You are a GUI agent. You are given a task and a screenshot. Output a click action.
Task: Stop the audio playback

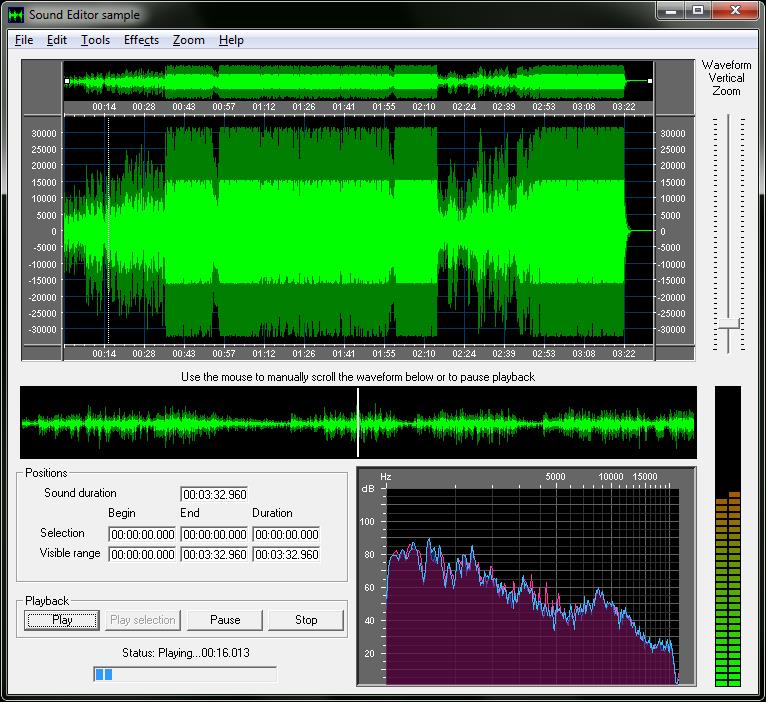tap(306, 620)
